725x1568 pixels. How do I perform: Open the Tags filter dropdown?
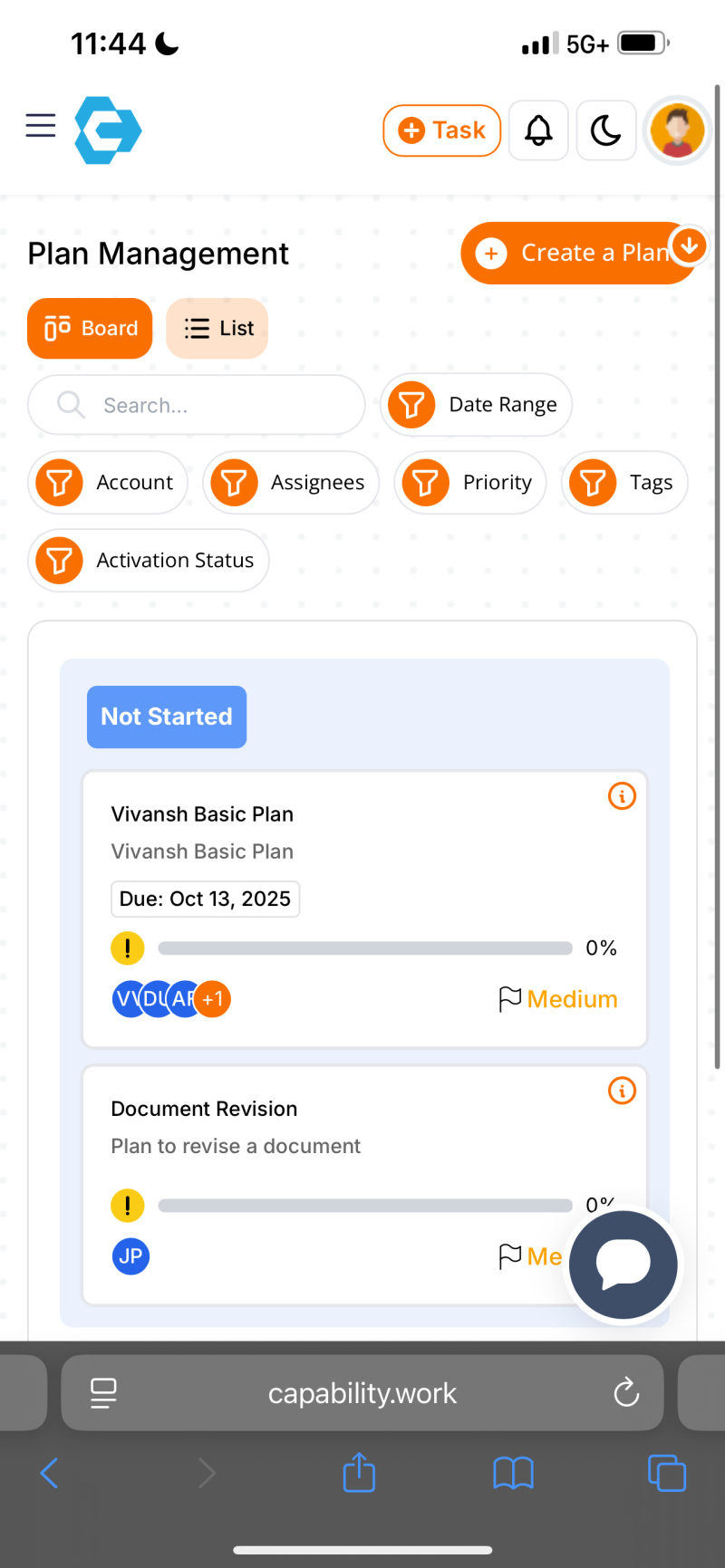click(x=593, y=483)
